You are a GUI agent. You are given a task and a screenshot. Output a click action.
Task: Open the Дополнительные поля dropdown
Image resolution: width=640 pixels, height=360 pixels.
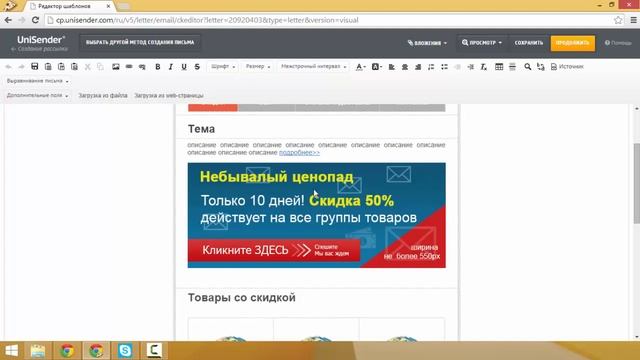point(37,96)
